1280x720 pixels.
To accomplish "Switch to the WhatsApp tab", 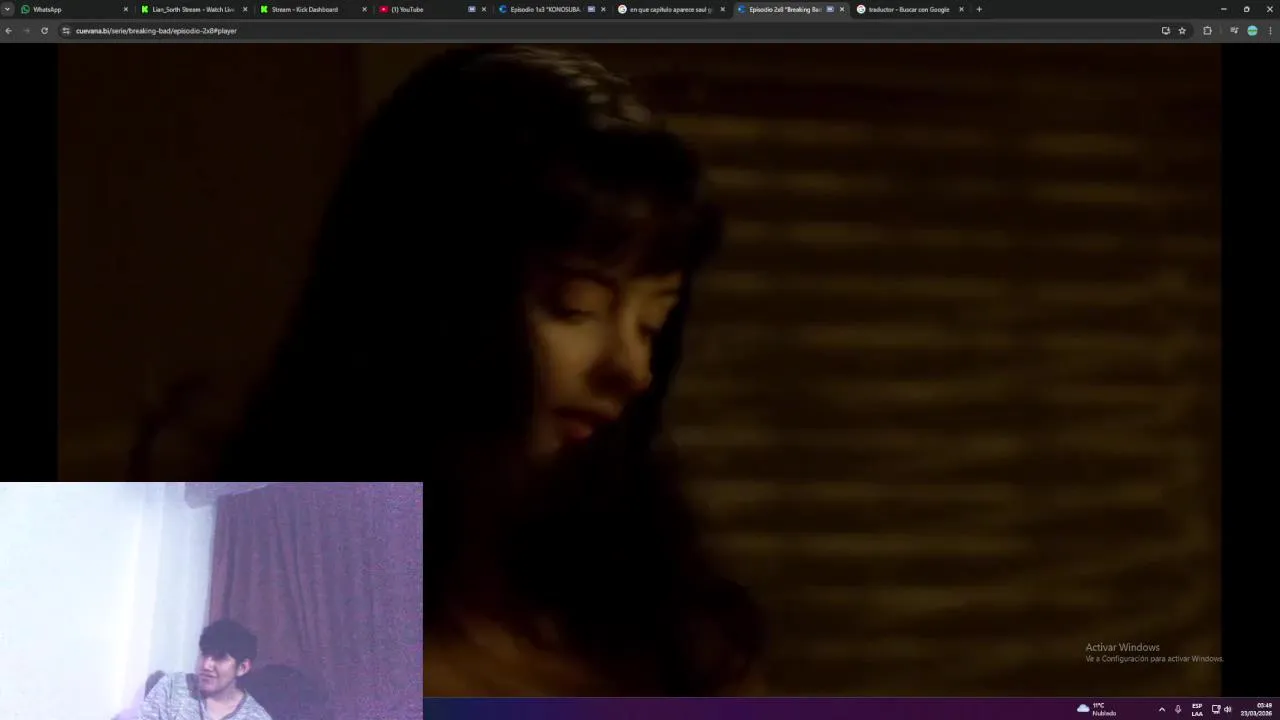I will (x=73, y=9).
